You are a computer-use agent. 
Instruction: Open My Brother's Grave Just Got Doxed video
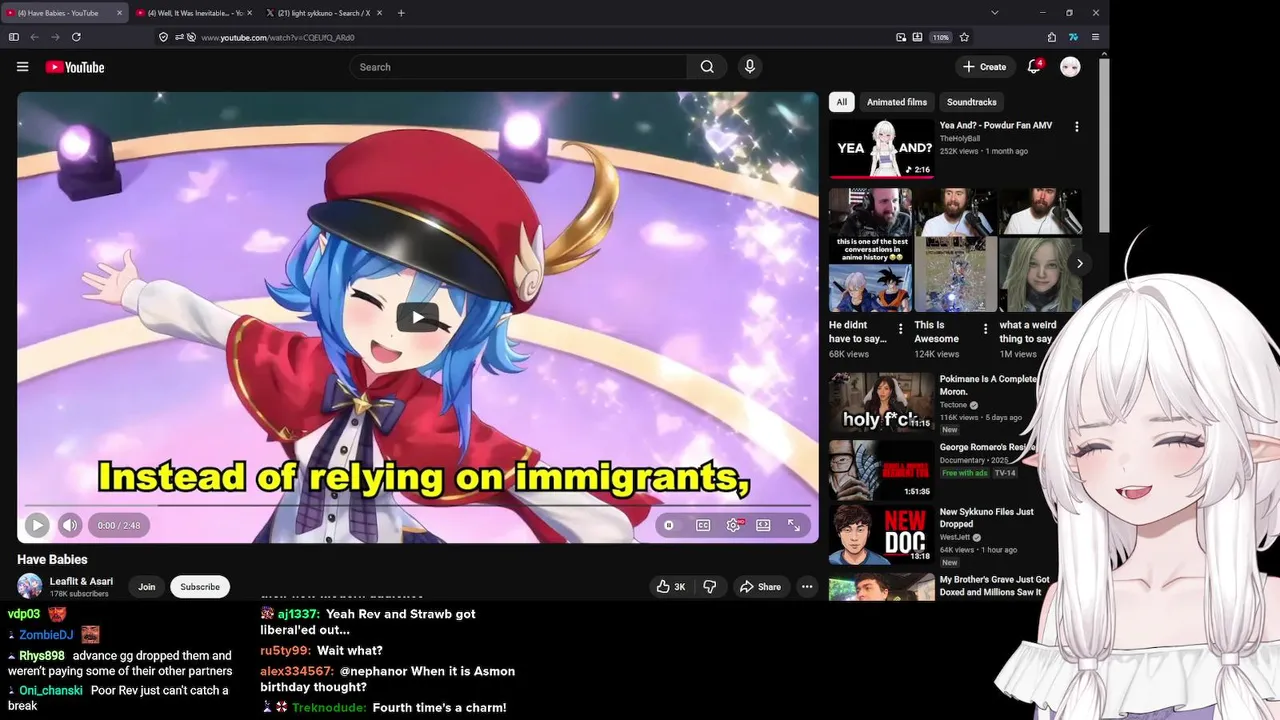pos(994,586)
